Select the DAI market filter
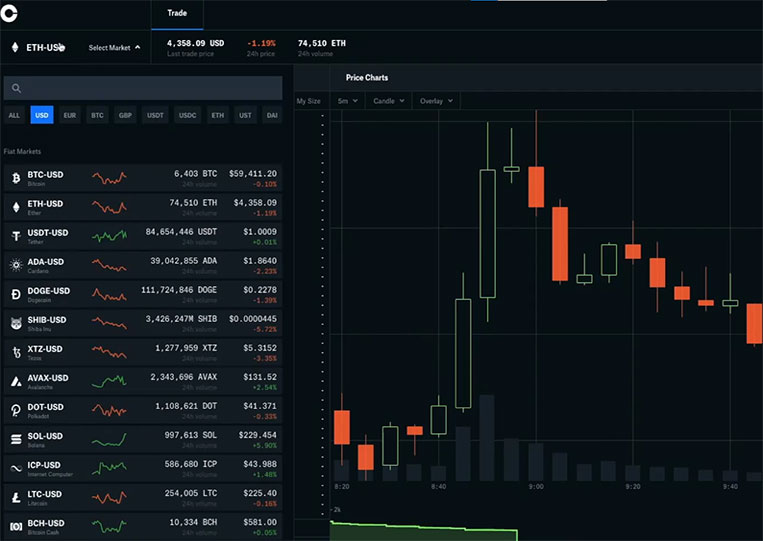This screenshot has width=763, height=541. pyautogui.click(x=272, y=115)
